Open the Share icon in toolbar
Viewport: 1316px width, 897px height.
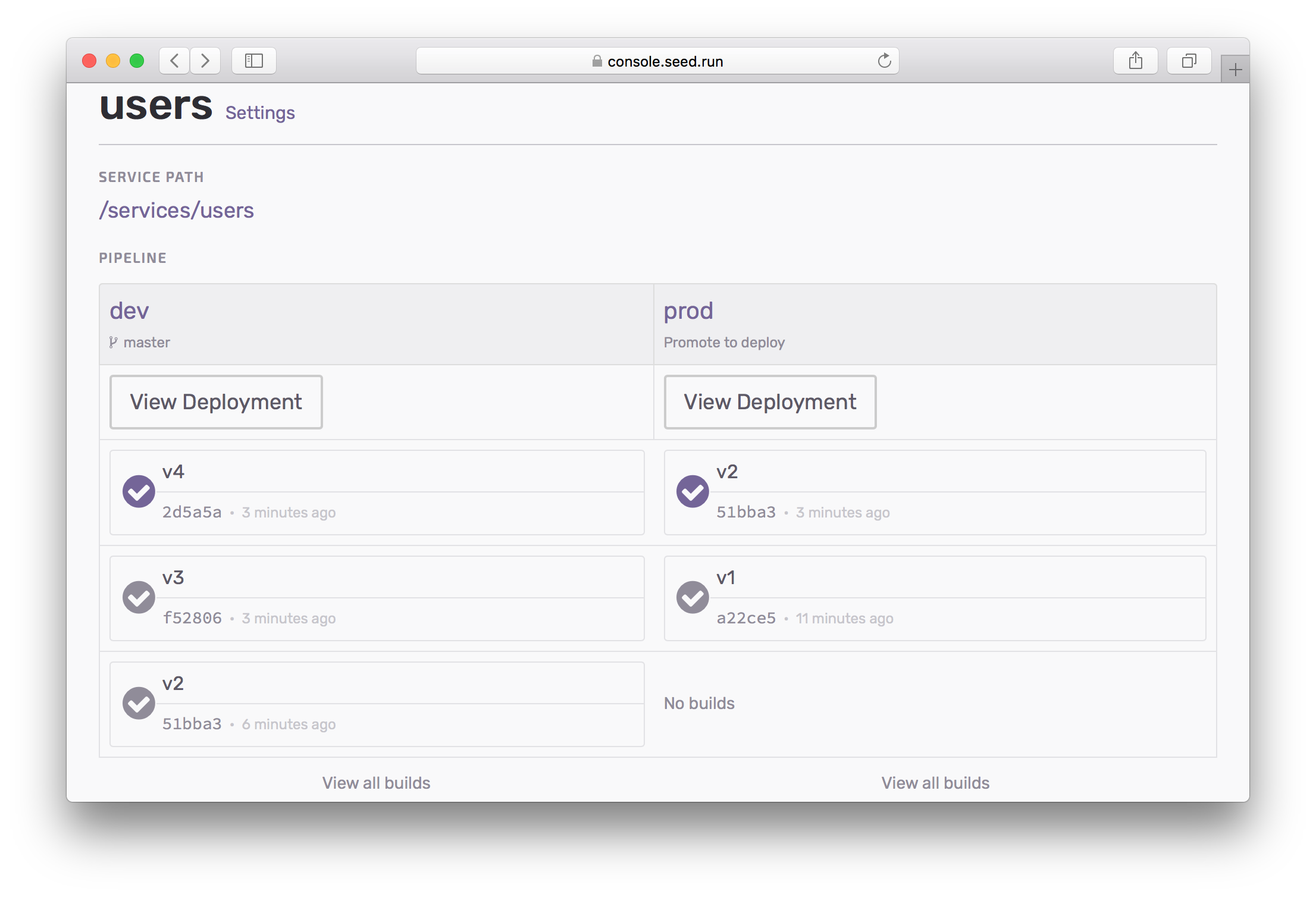pos(1135,61)
